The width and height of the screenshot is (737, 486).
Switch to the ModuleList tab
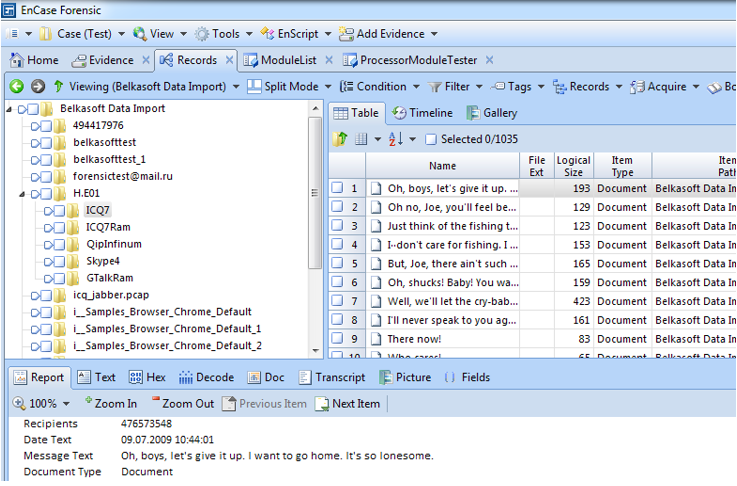click(281, 60)
